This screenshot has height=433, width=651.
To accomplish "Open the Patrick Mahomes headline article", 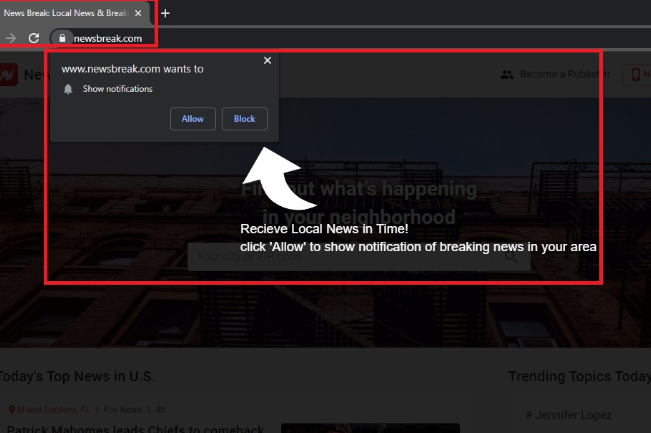I will [x=135, y=428].
